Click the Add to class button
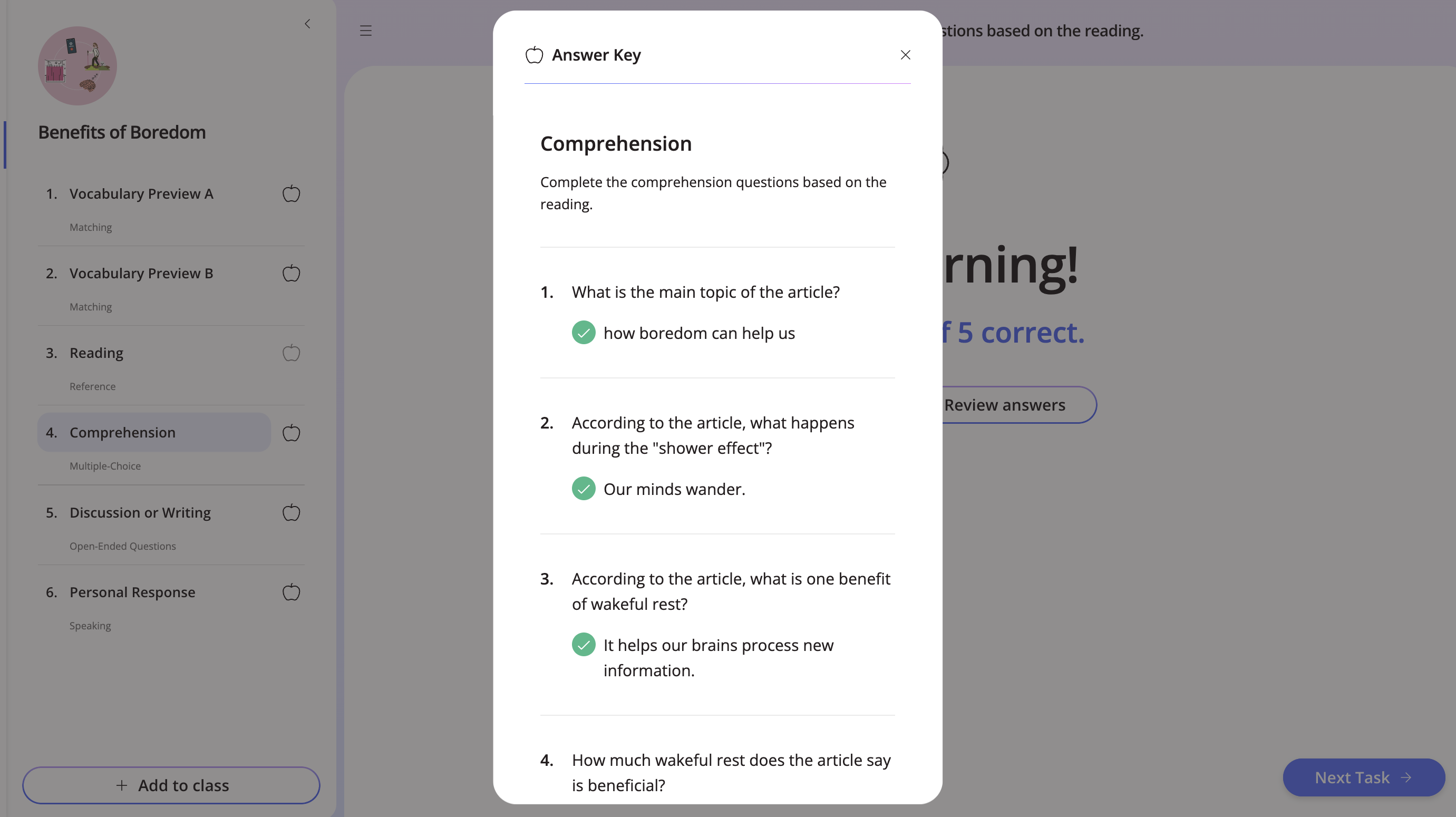The image size is (1456, 817). (171, 785)
